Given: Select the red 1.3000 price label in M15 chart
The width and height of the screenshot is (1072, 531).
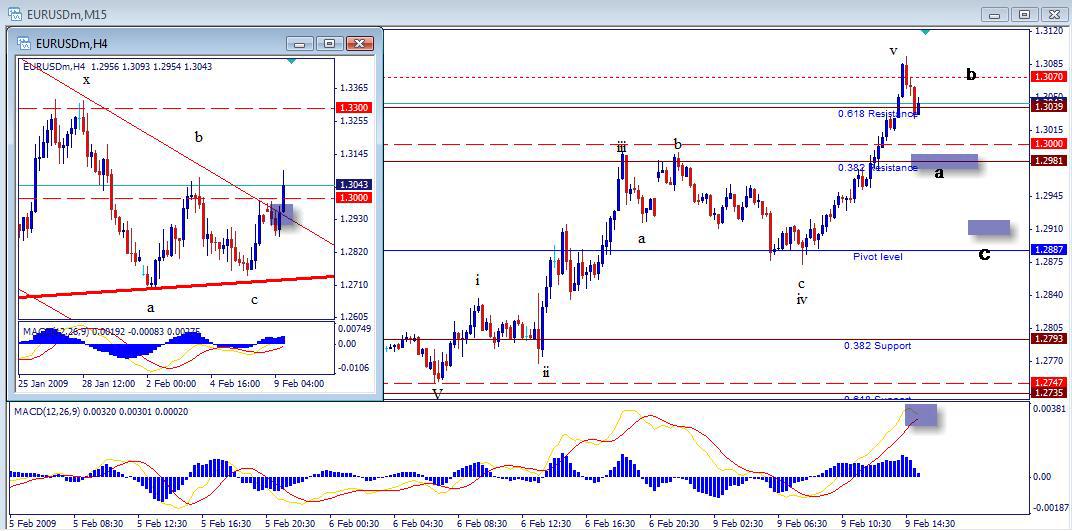Looking at the screenshot, I should click(x=1048, y=144).
